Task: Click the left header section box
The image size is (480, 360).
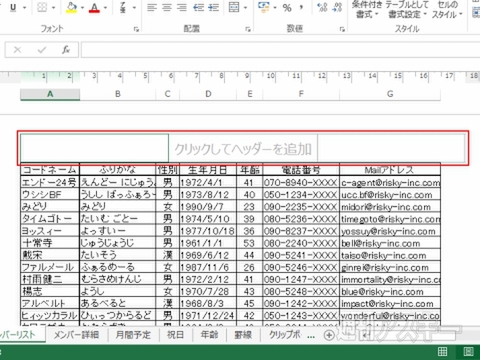Action: [94, 148]
